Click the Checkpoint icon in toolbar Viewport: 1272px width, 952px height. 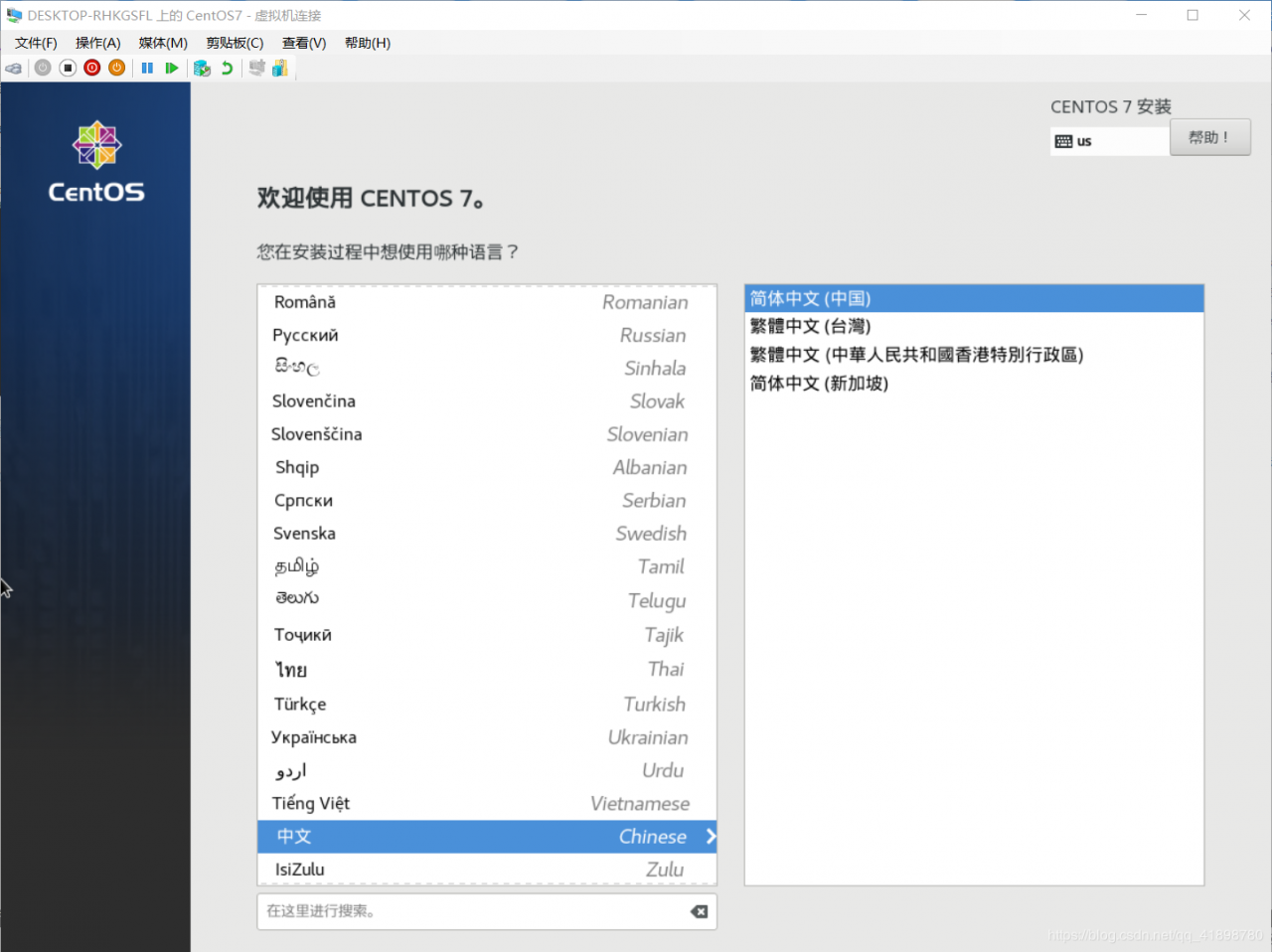click(x=202, y=68)
